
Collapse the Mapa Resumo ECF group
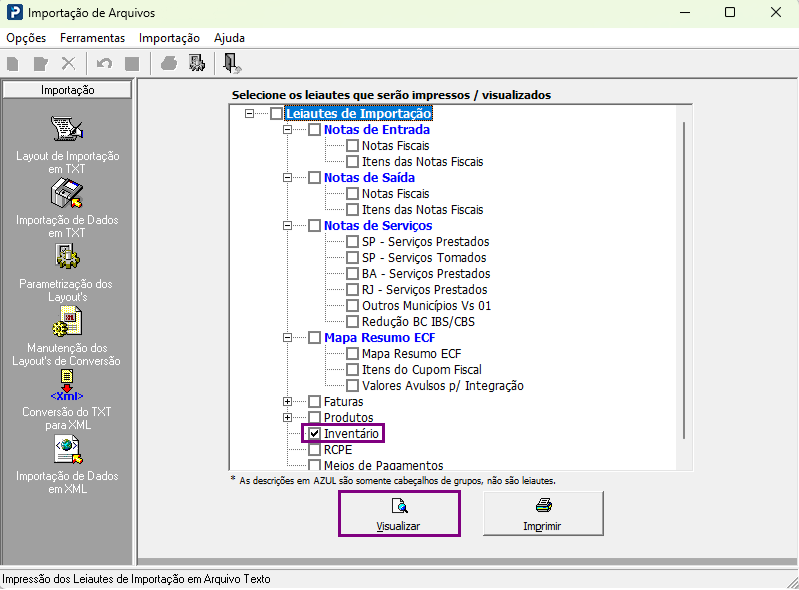[287, 337]
